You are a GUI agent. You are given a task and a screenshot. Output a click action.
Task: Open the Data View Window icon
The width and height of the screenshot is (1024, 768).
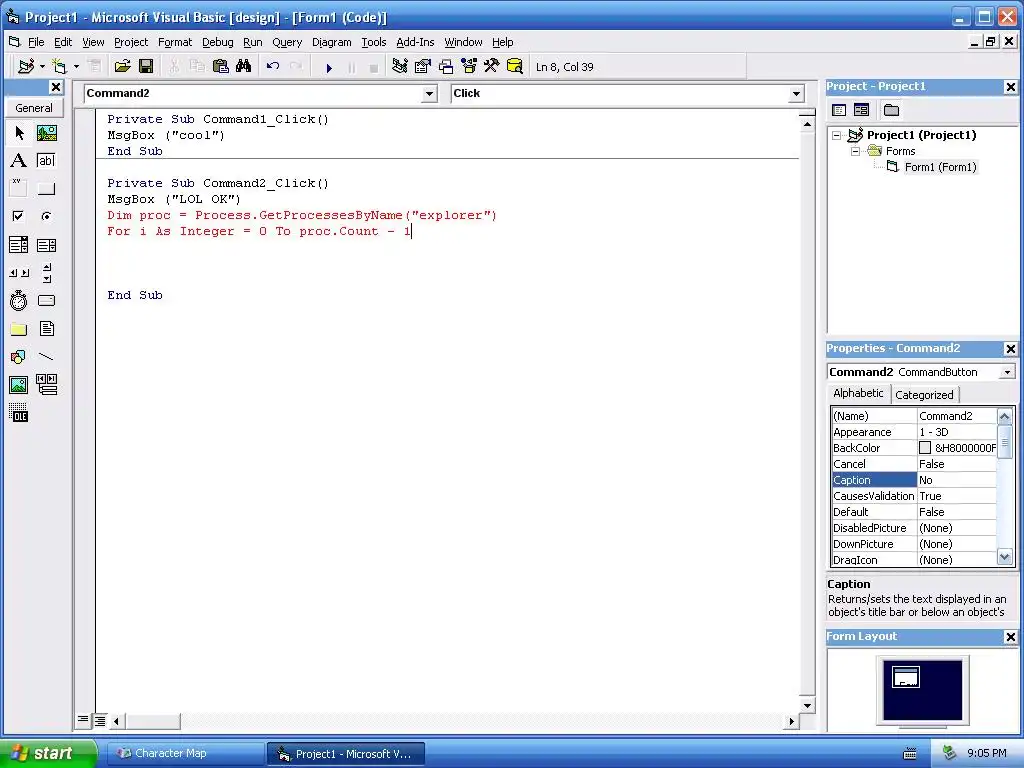pos(515,66)
